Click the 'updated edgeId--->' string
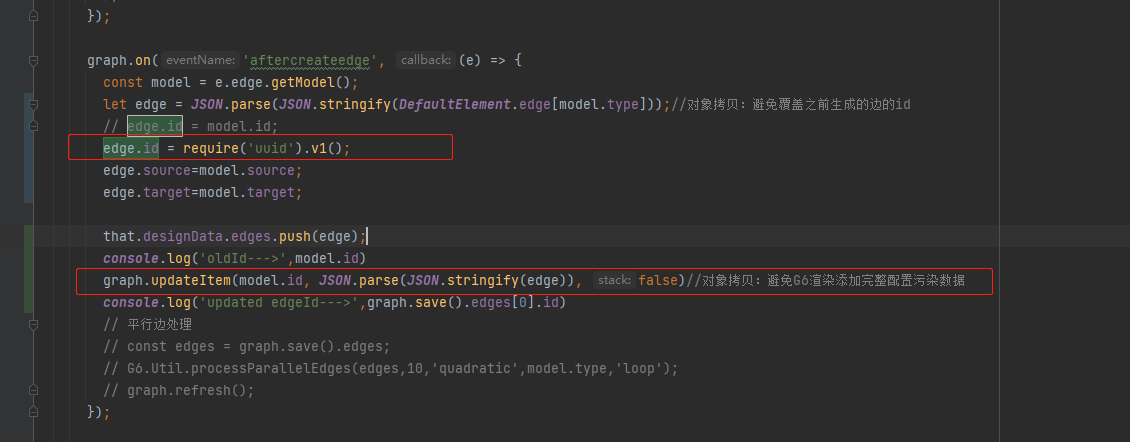 point(283,302)
